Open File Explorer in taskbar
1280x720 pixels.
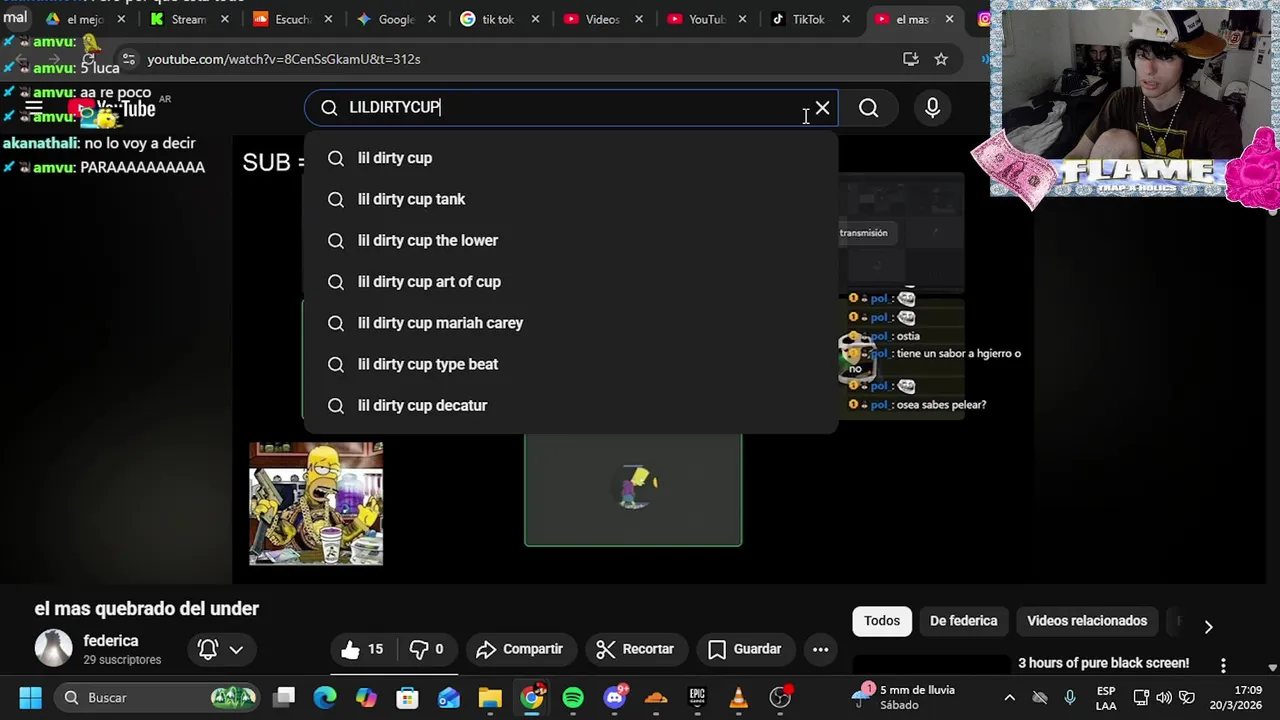tap(490, 698)
